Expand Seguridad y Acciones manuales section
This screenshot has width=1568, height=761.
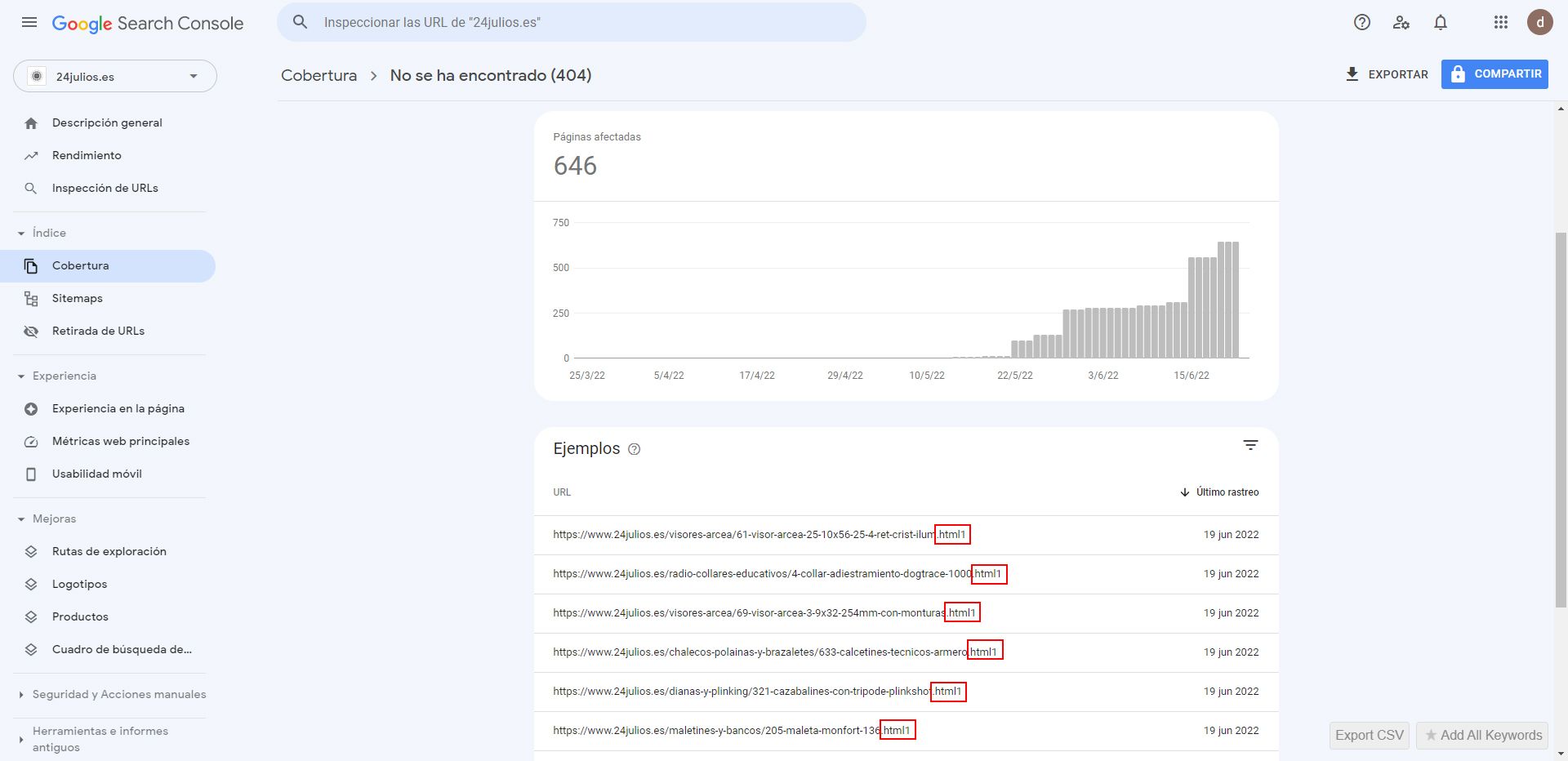click(x=21, y=695)
